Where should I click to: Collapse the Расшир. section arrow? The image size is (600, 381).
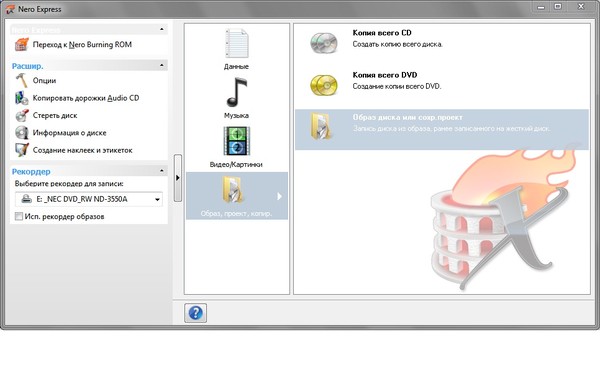tap(162, 65)
